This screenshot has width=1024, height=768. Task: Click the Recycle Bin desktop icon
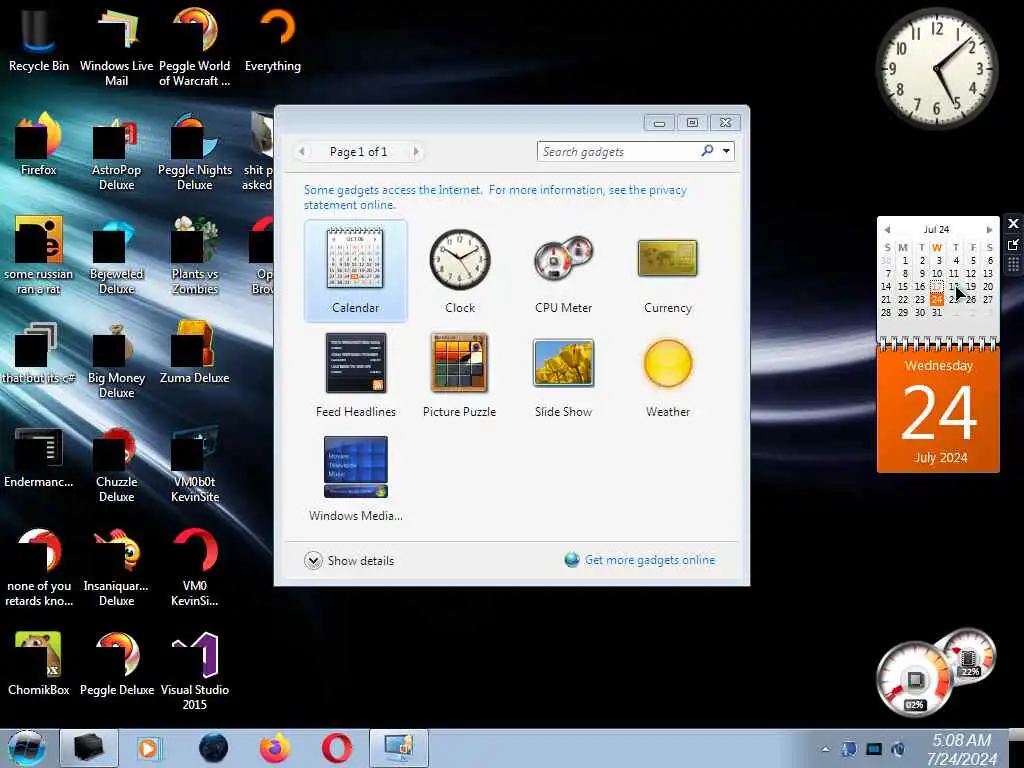coord(39,39)
